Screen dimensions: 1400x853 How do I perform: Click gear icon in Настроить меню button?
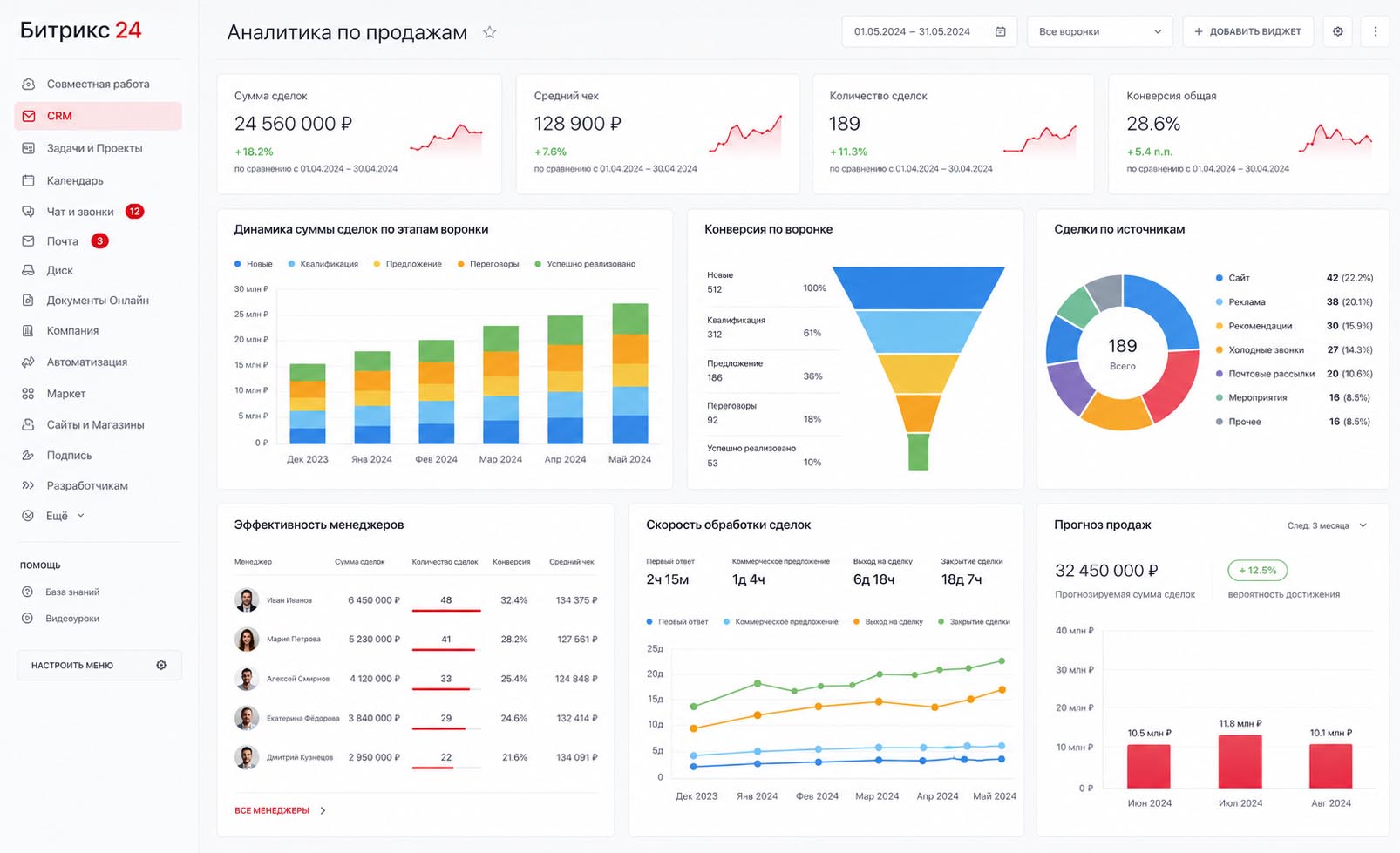tap(161, 665)
